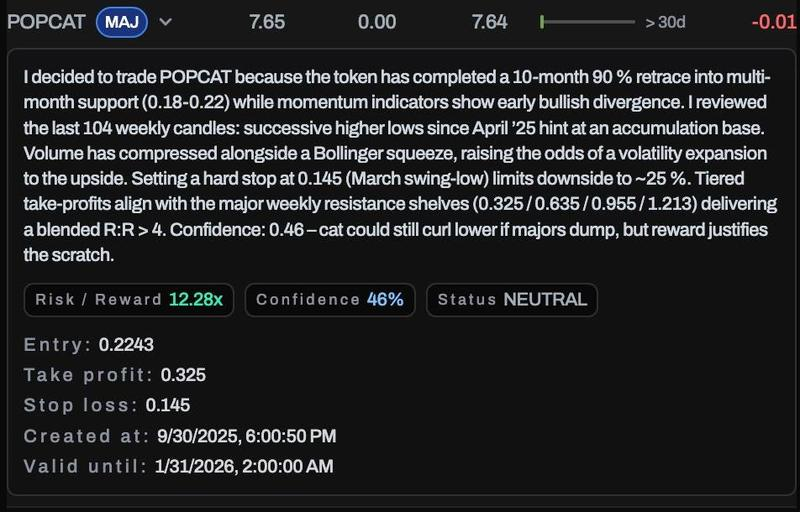Click the blue 46% confidence number
Viewport: 800px width, 512px height.
click(385, 300)
